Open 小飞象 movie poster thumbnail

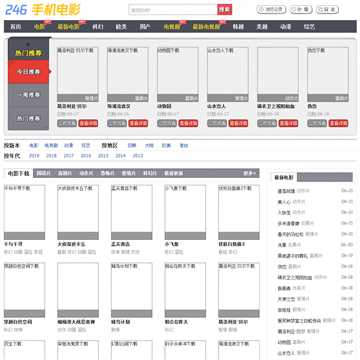click(x=185, y=212)
